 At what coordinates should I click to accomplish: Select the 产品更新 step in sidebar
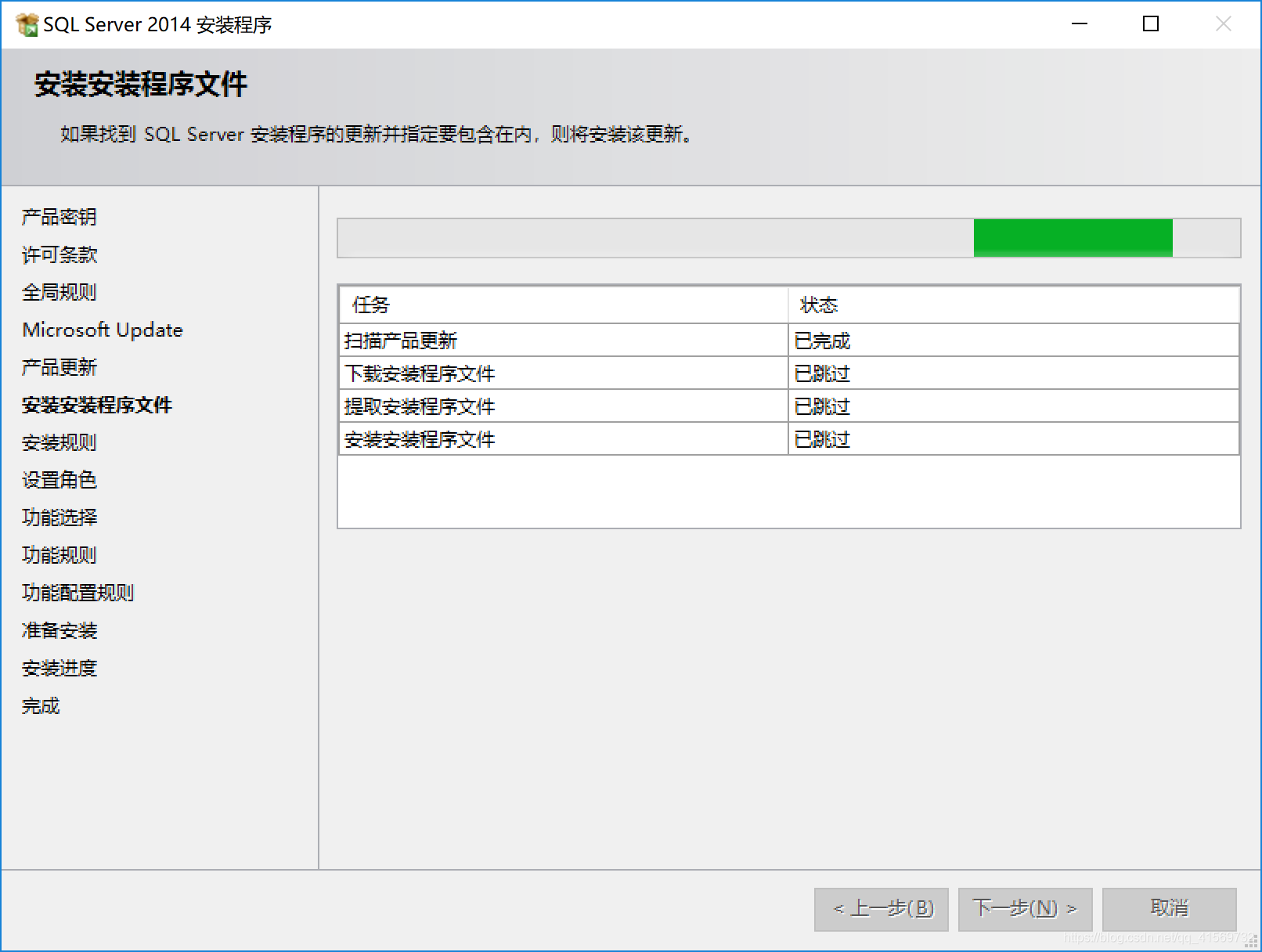click(x=59, y=367)
